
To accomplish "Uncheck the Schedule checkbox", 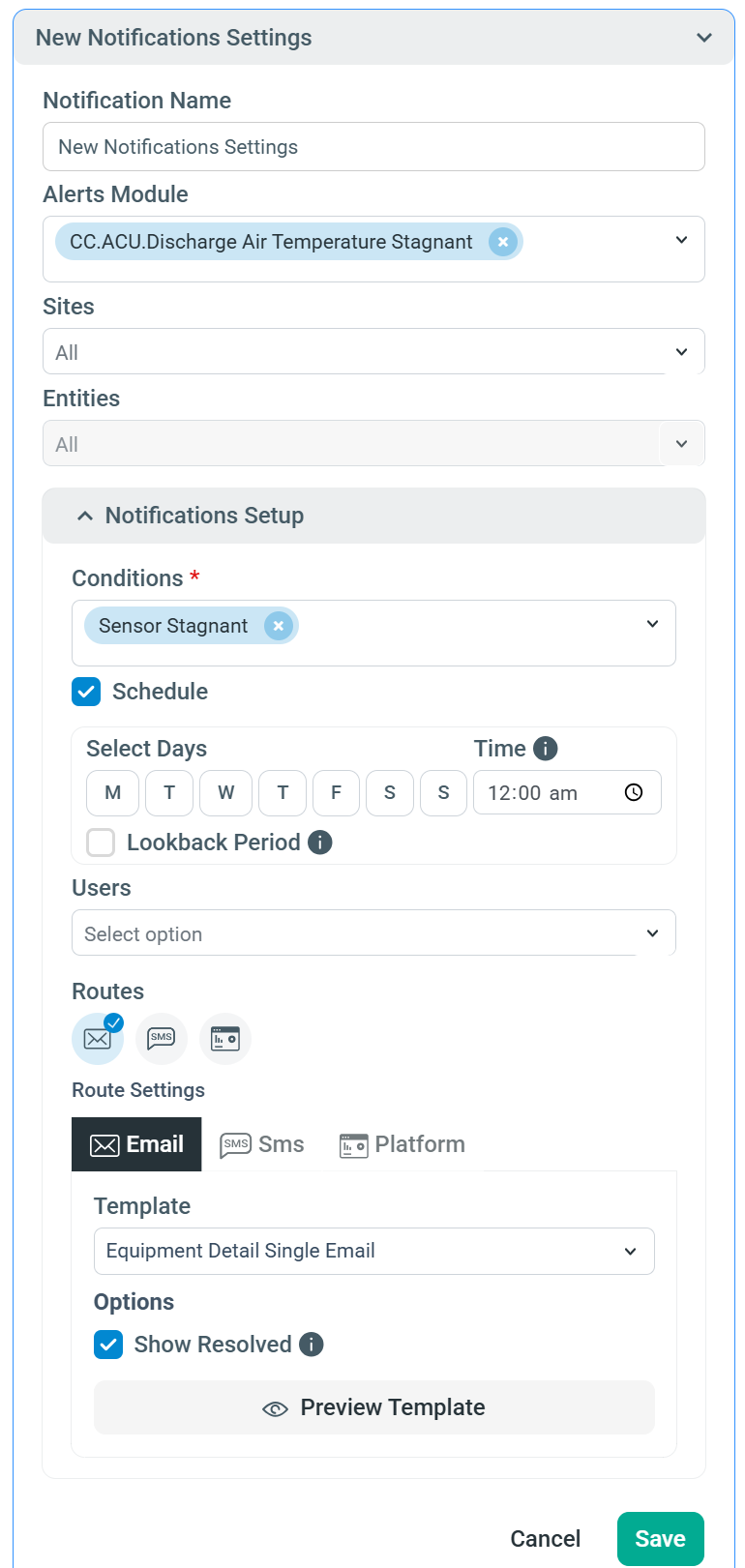I will point(87,692).
